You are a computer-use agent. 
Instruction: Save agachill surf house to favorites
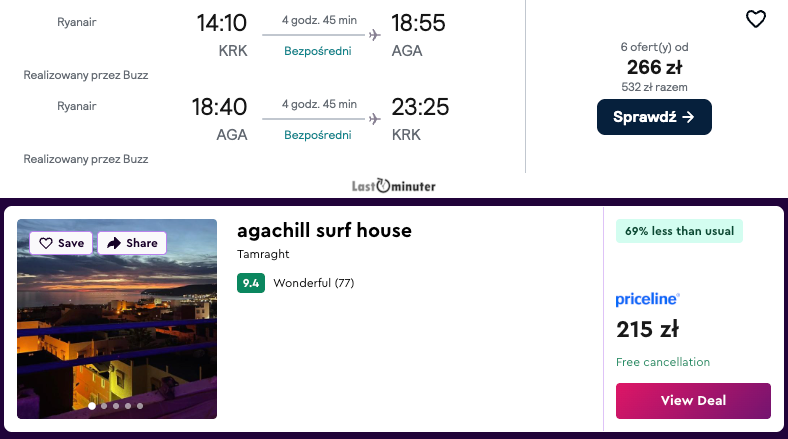pos(61,243)
